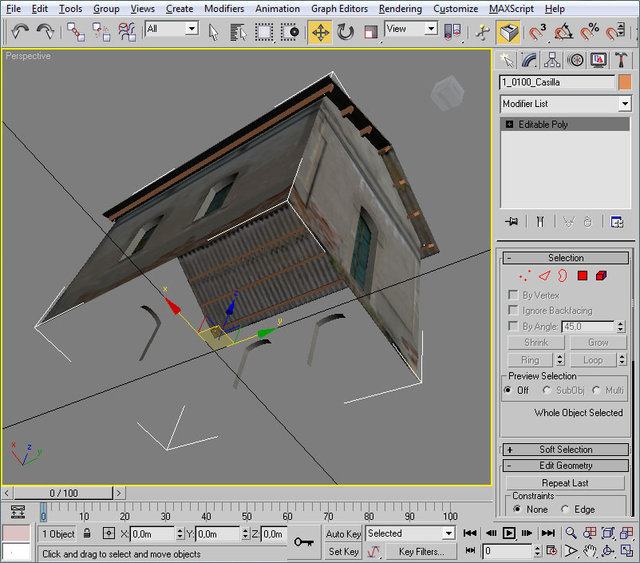Expand the Soft Selection rollout

[565, 449]
